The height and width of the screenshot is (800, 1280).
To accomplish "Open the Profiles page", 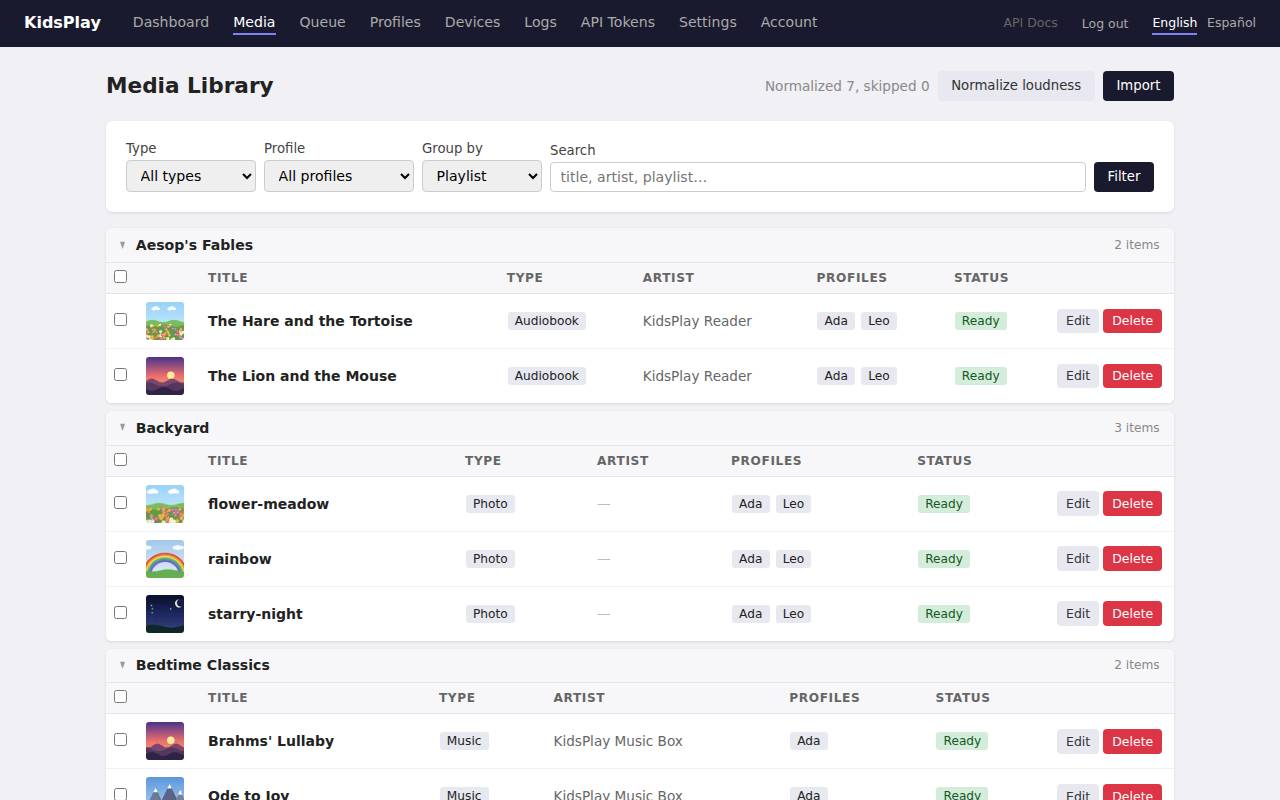I will point(395,22).
